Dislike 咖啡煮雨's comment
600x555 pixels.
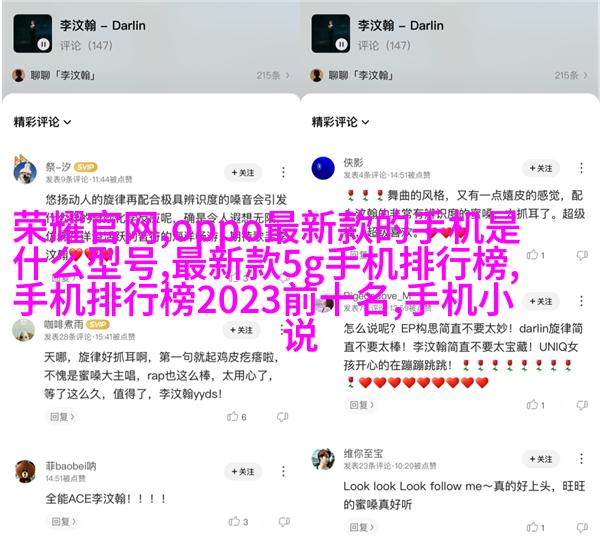[282, 416]
